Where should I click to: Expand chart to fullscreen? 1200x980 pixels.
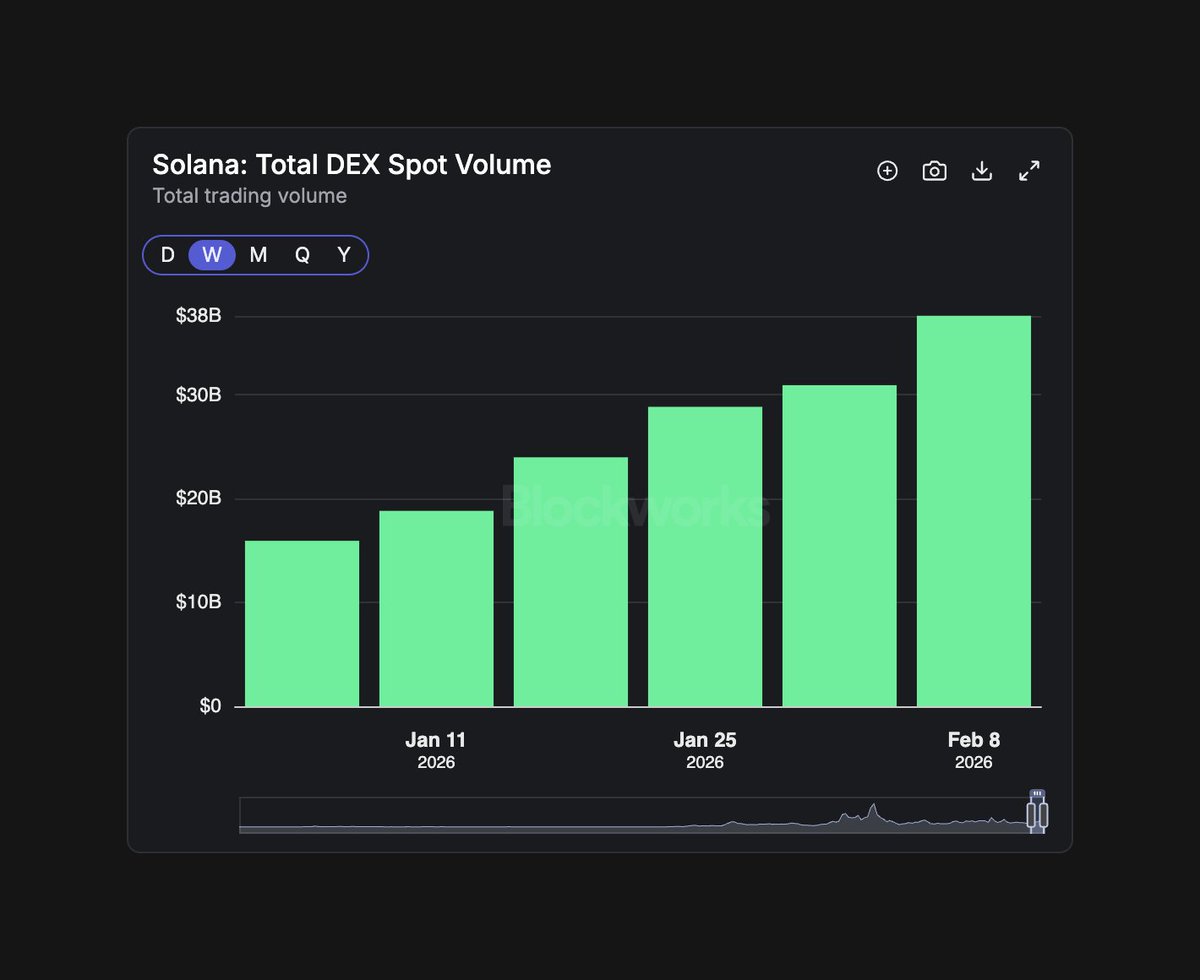(1029, 171)
